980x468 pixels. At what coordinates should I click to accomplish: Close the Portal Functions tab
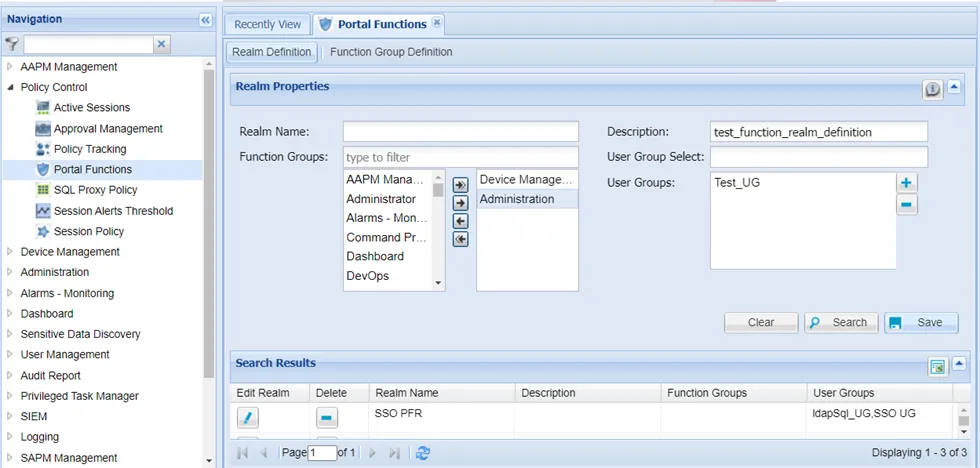pyautogui.click(x=437, y=22)
